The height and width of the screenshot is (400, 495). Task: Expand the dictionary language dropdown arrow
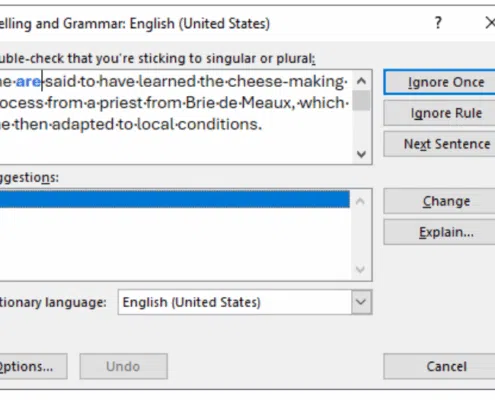(x=361, y=302)
